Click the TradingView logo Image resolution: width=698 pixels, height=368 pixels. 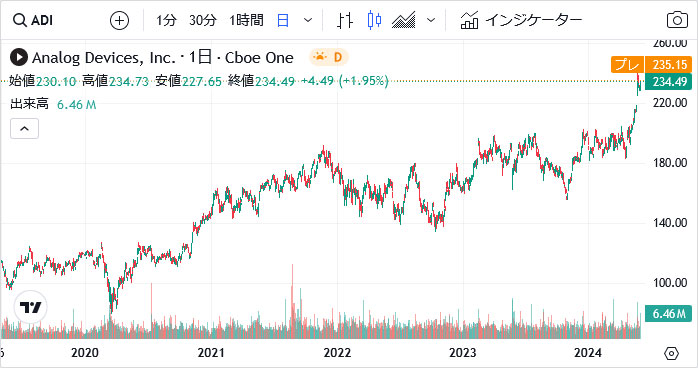tap(31, 307)
